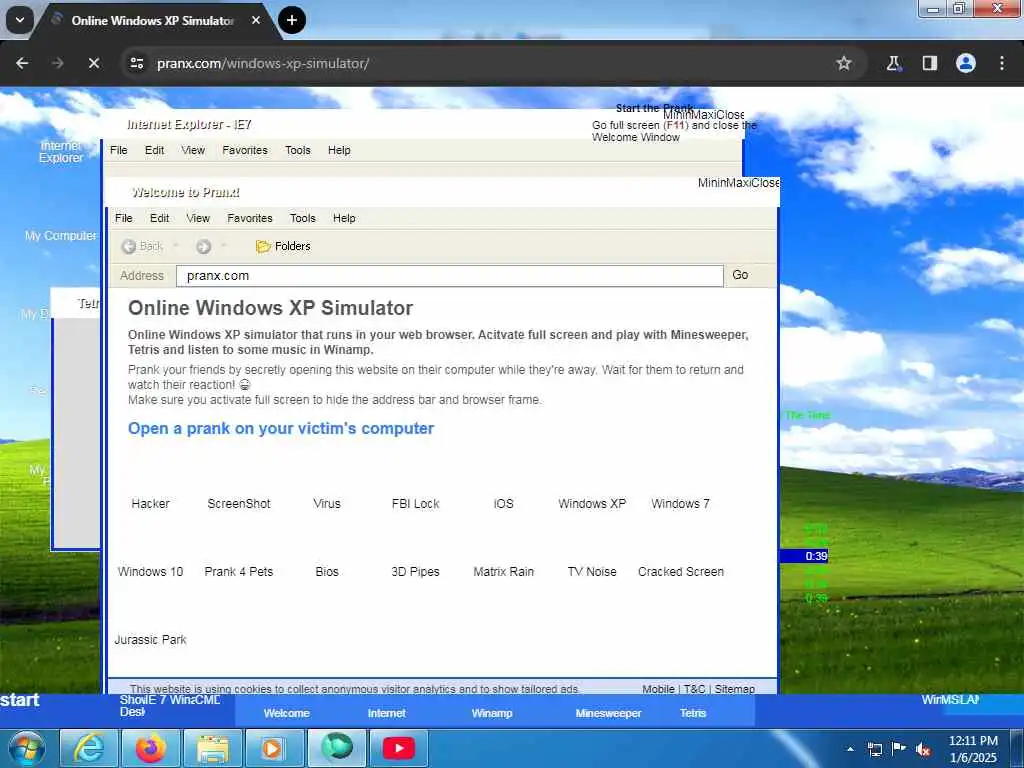This screenshot has height=768, width=1024.
Task: Click the Sitemap footer link
Action: (735, 689)
